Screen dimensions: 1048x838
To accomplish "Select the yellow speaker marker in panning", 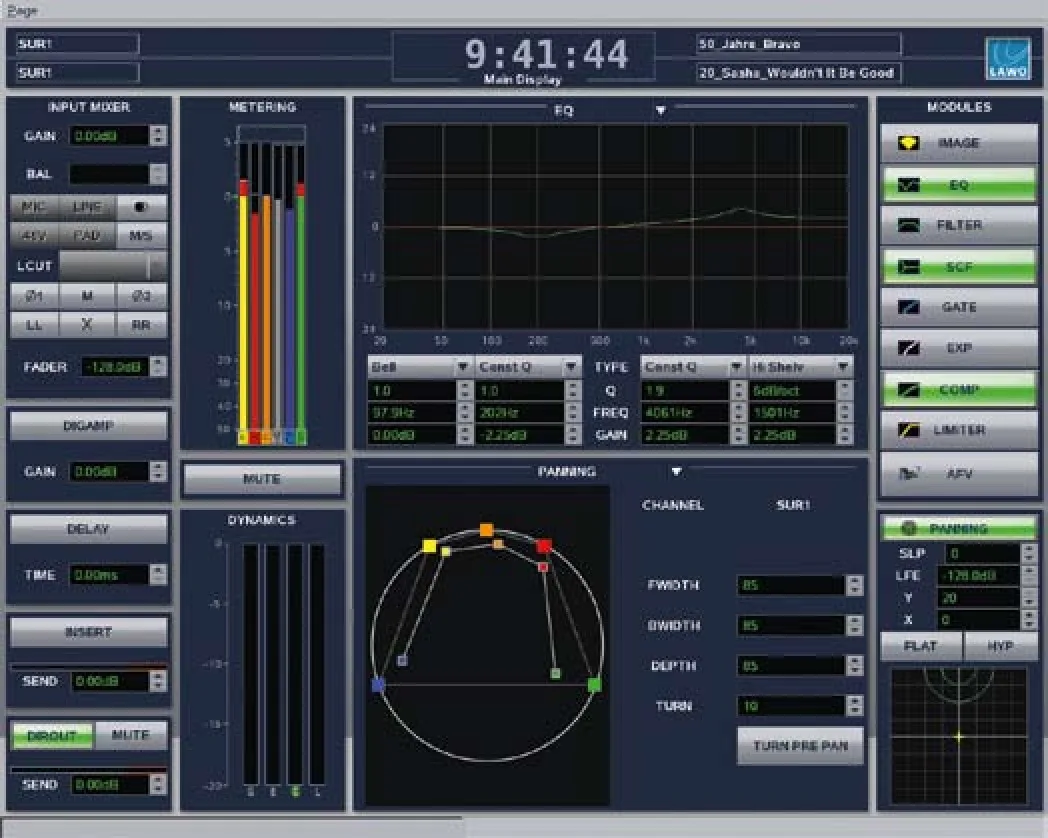I will [x=429, y=546].
